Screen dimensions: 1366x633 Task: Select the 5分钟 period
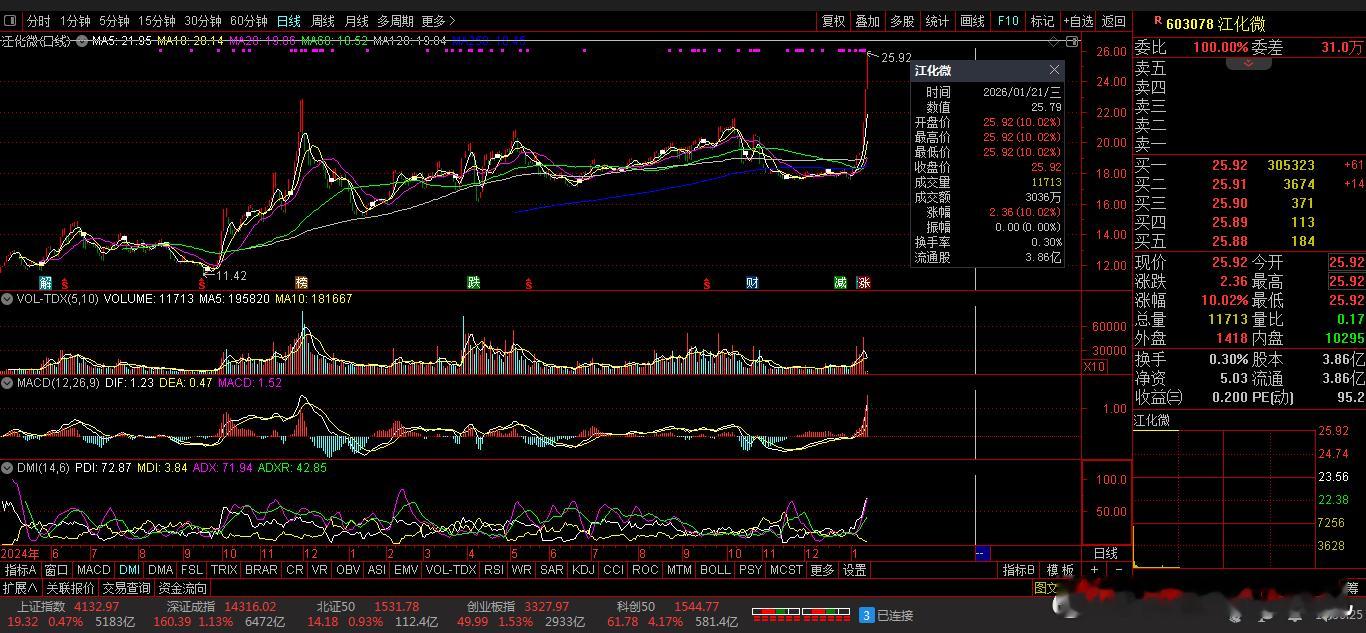(x=114, y=21)
